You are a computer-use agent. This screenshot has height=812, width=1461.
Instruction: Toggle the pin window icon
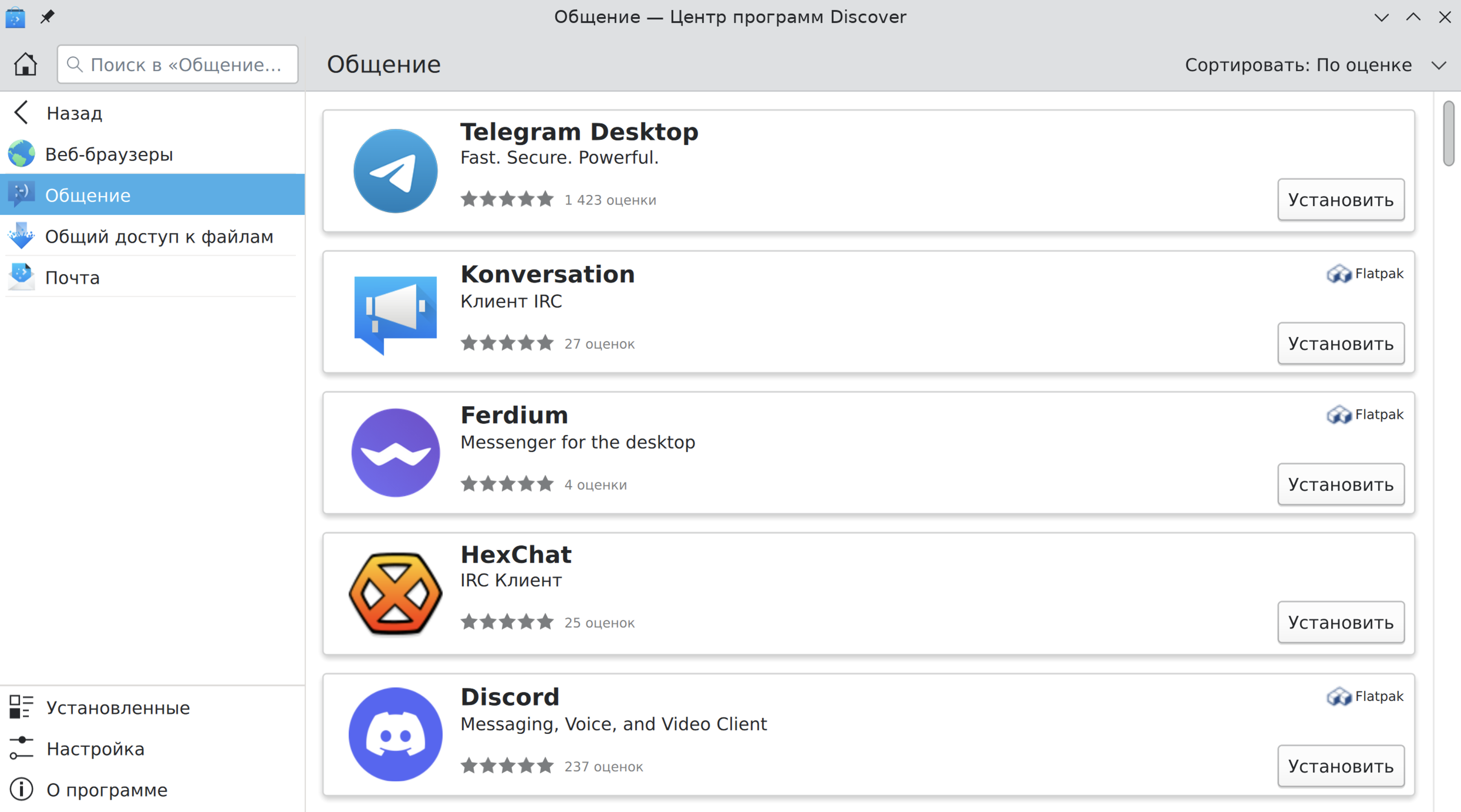(48, 16)
